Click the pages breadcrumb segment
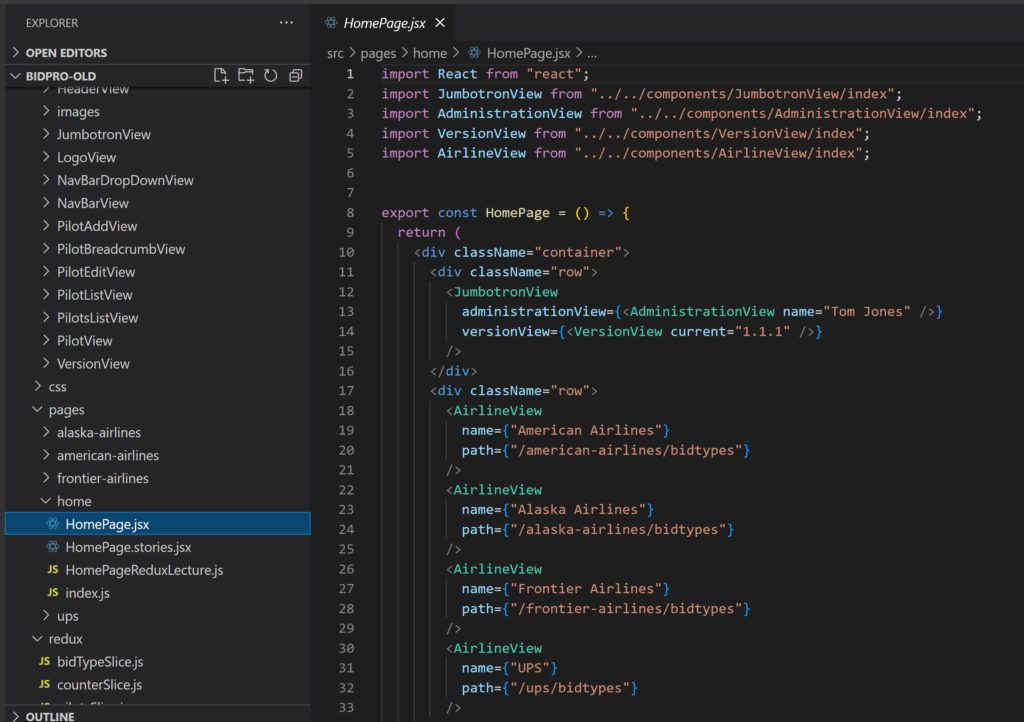1024x722 pixels. [x=379, y=53]
